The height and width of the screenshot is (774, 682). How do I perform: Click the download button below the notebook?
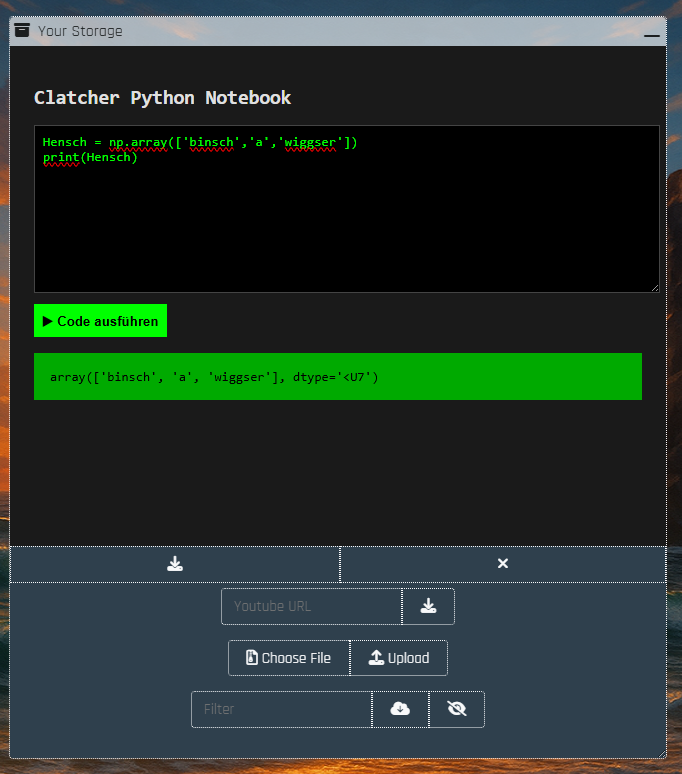coord(175,564)
